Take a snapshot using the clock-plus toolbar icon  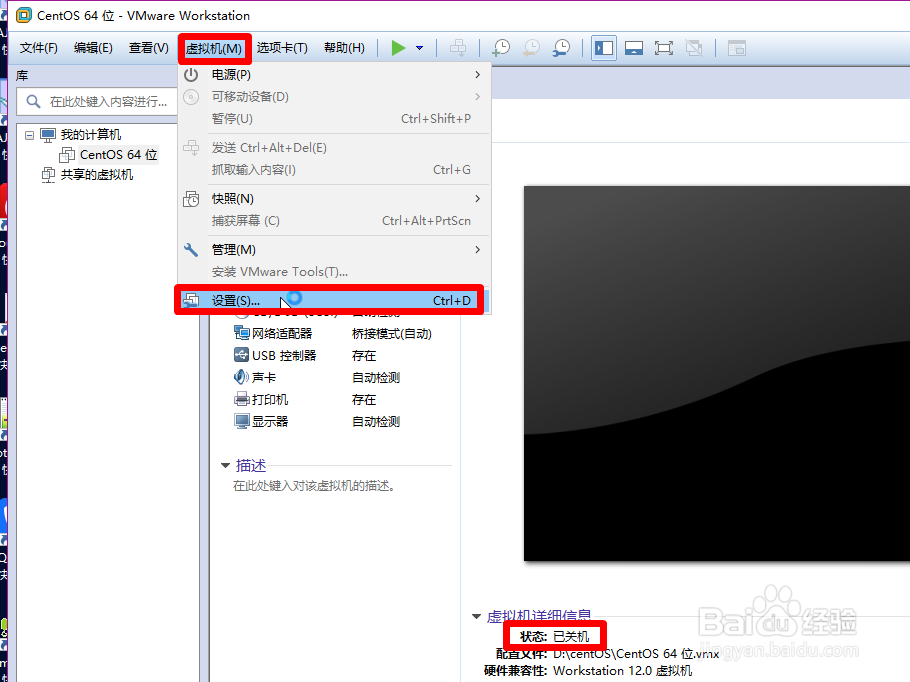tap(501, 47)
